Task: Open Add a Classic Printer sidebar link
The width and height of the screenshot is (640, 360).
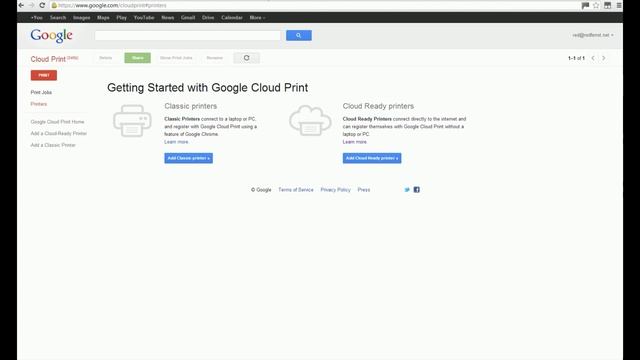Action: click(53, 145)
